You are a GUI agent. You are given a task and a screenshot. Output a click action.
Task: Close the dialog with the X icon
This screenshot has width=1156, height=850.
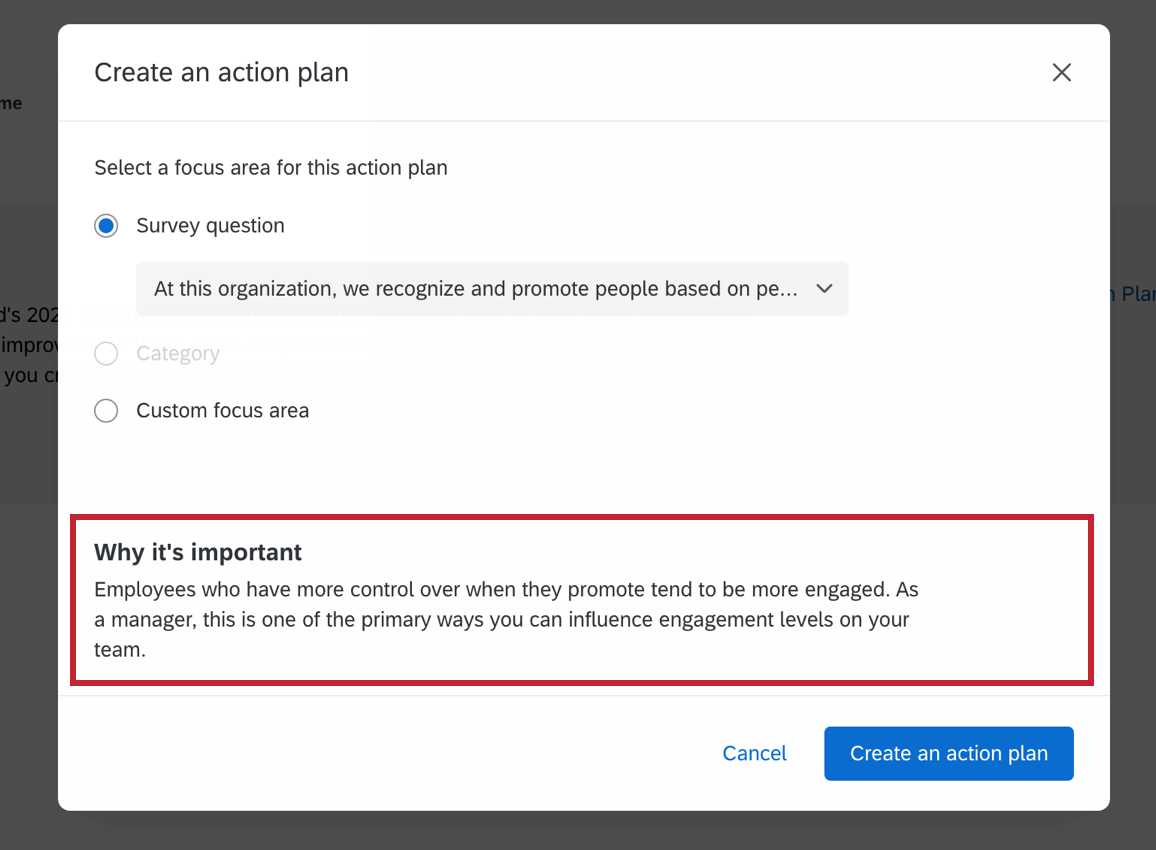(x=1061, y=72)
